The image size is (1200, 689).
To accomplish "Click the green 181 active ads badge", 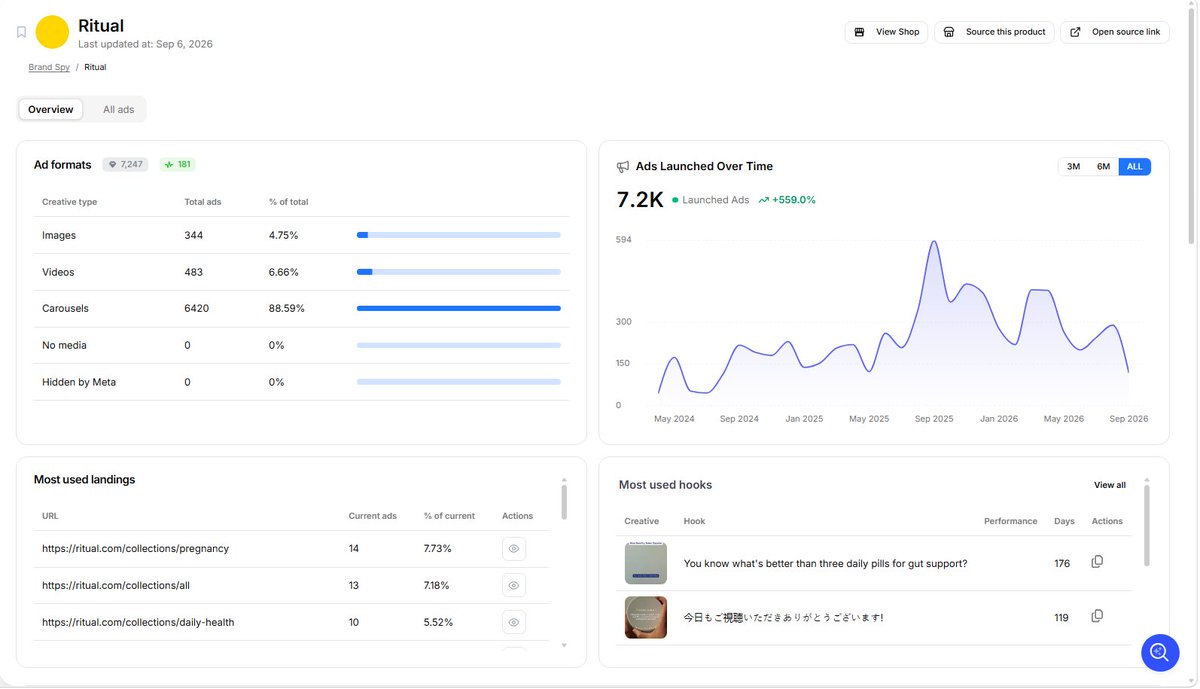I will 178,165.
